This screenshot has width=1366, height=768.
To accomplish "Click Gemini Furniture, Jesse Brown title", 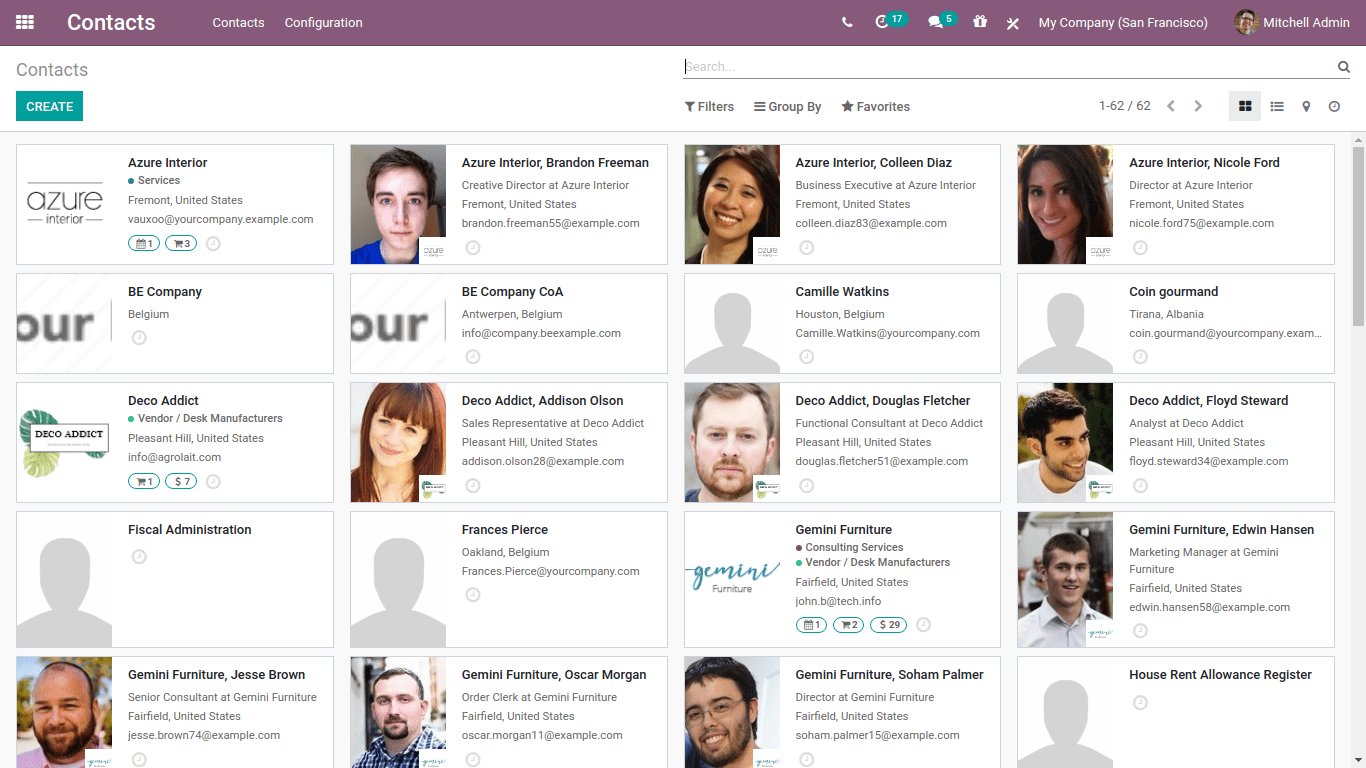I will (x=216, y=675).
